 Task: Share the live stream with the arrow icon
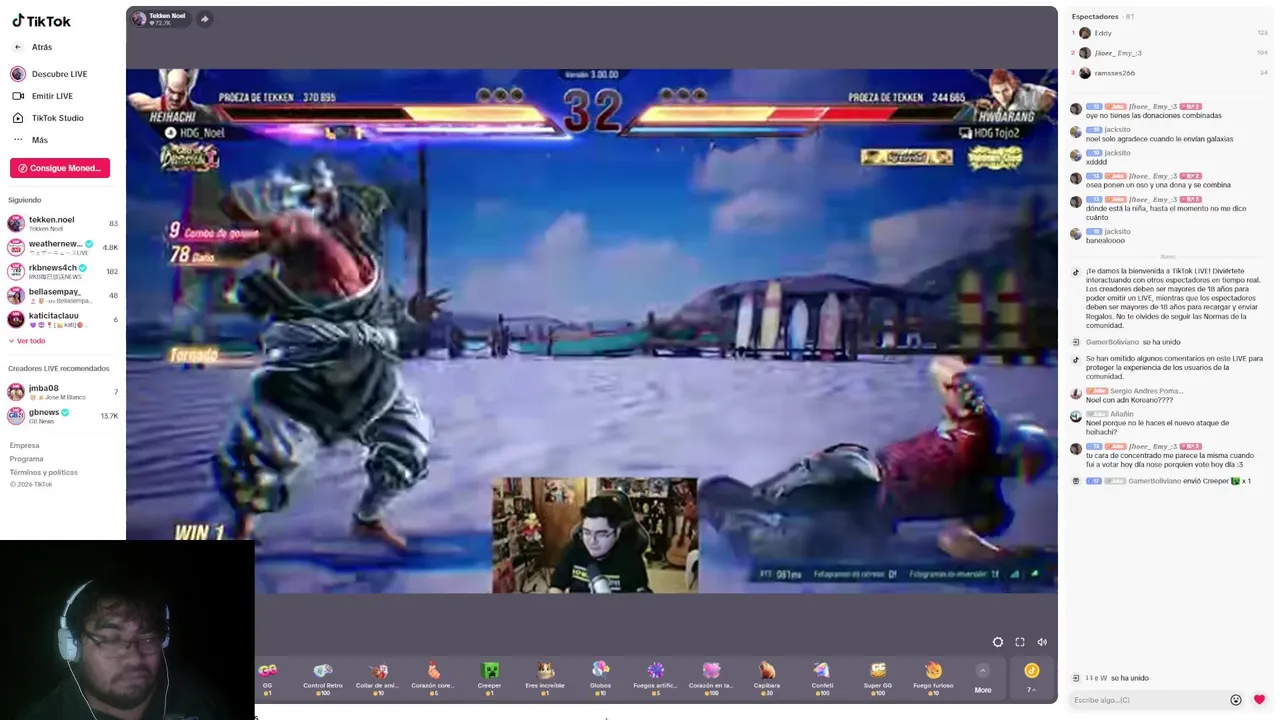(x=204, y=18)
